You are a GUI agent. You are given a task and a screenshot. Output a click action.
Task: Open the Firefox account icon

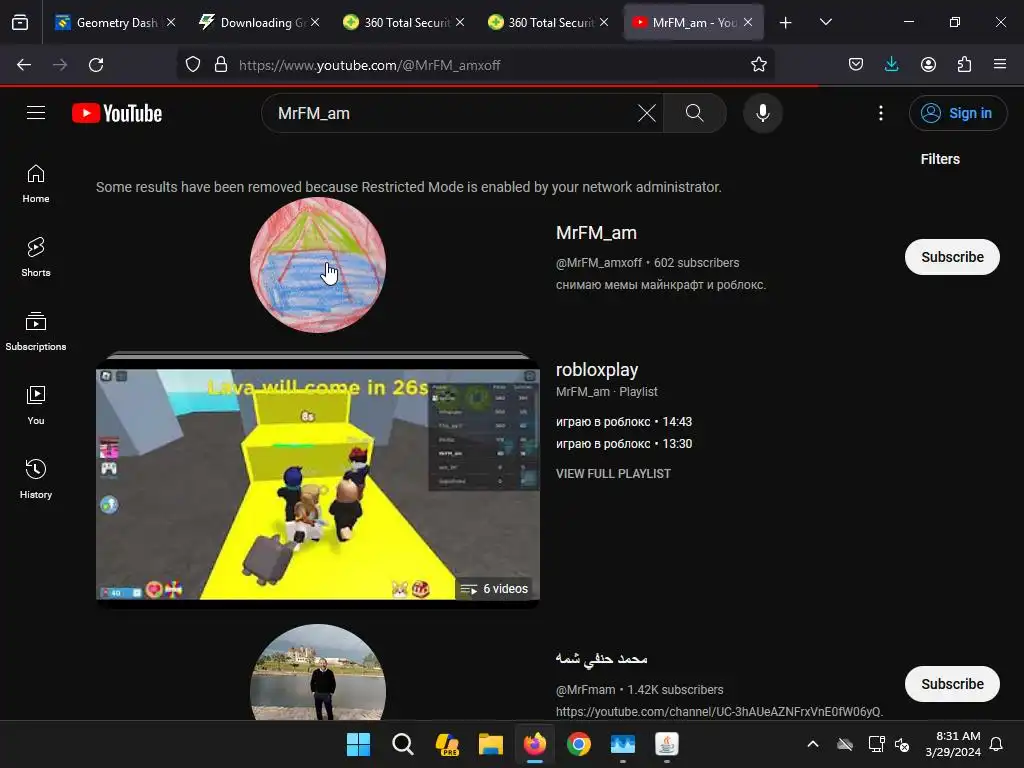tap(928, 65)
